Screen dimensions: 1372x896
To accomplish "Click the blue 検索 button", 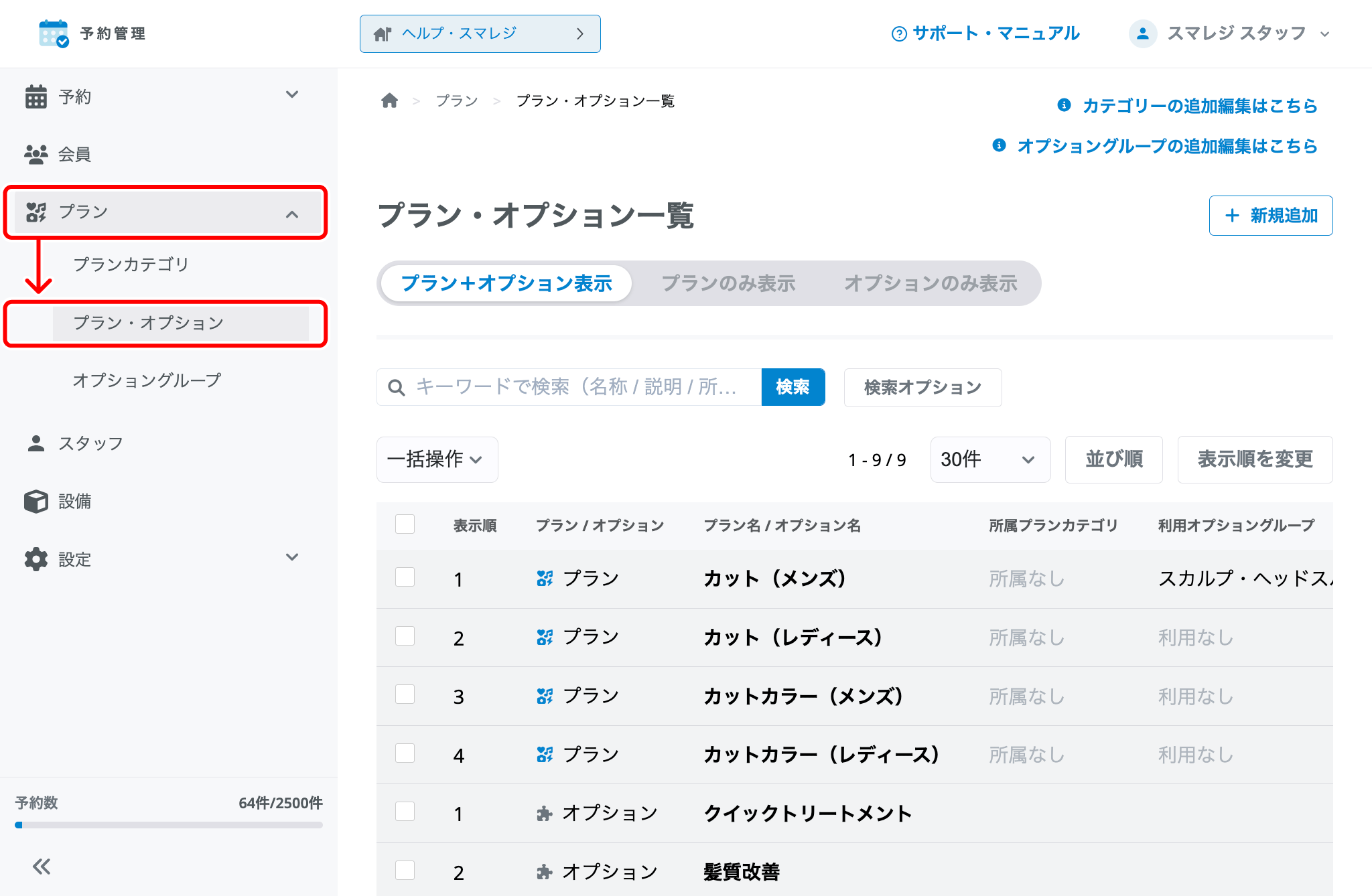I will (793, 387).
